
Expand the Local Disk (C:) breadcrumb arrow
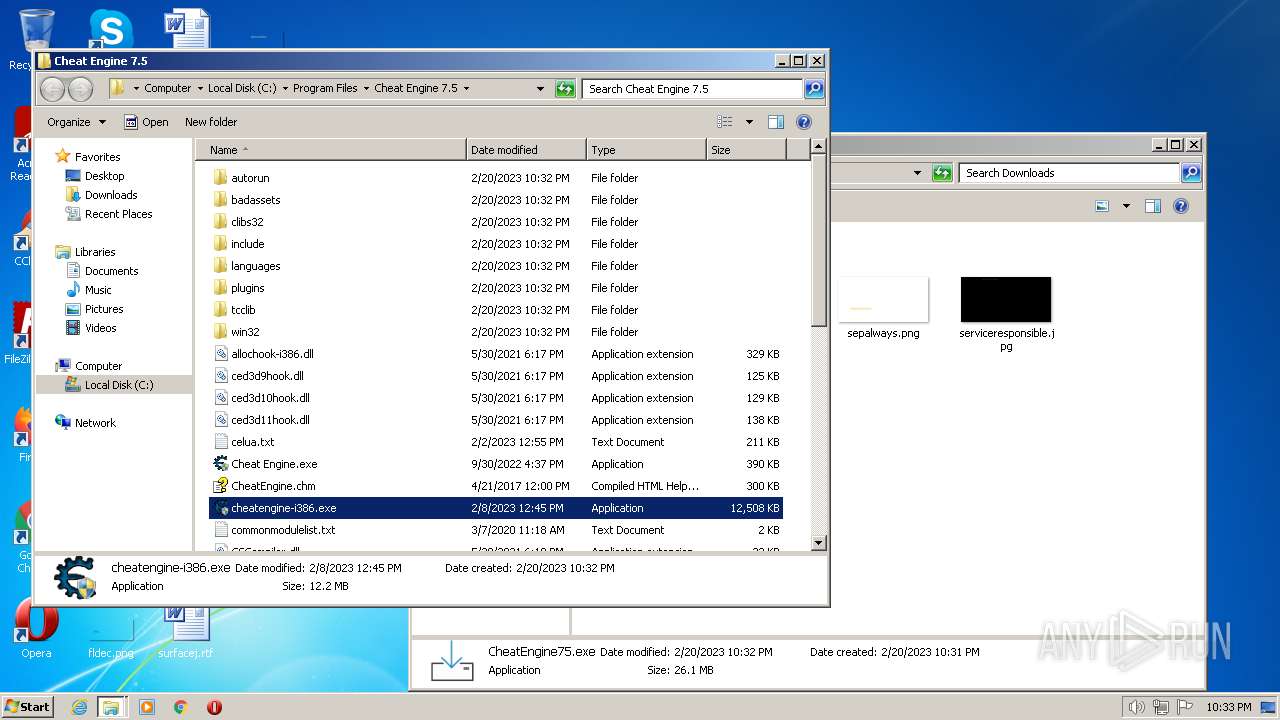tap(285, 88)
